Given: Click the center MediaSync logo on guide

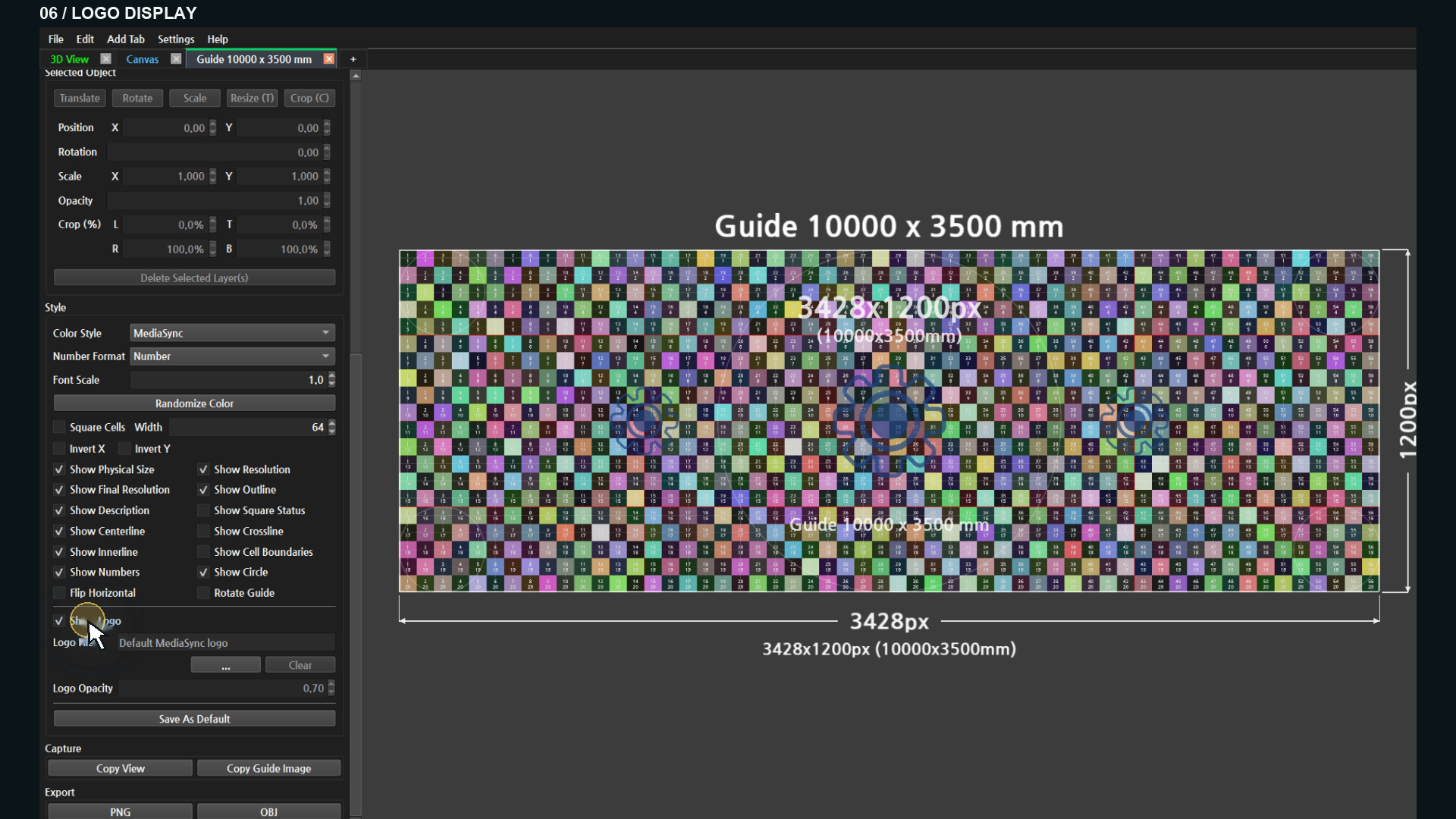Looking at the screenshot, I should [x=888, y=419].
